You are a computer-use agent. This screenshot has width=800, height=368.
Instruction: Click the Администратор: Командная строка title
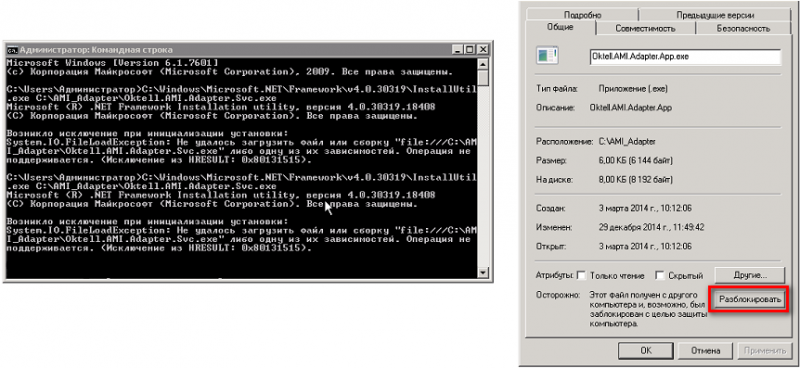(x=96, y=50)
